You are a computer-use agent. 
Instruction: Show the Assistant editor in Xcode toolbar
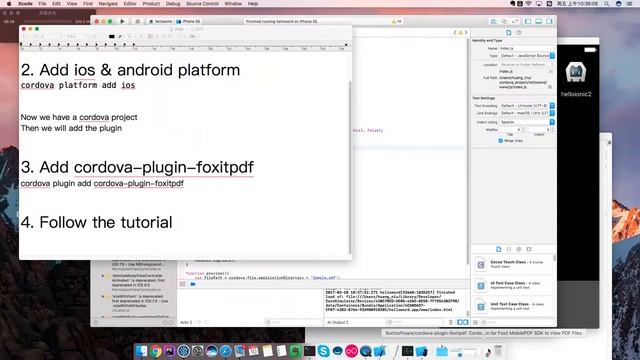[504, 21]
